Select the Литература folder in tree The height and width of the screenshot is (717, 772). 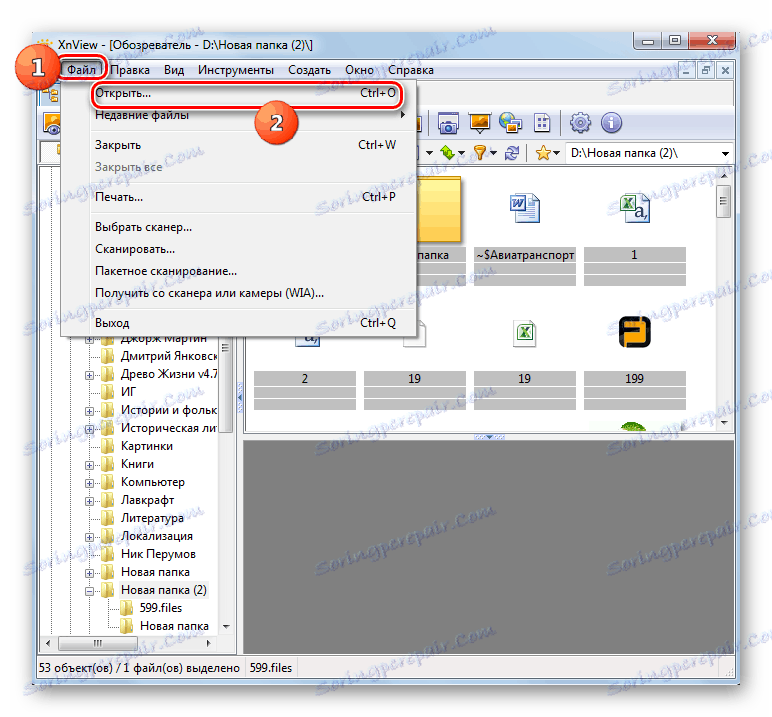pos(153,518)
